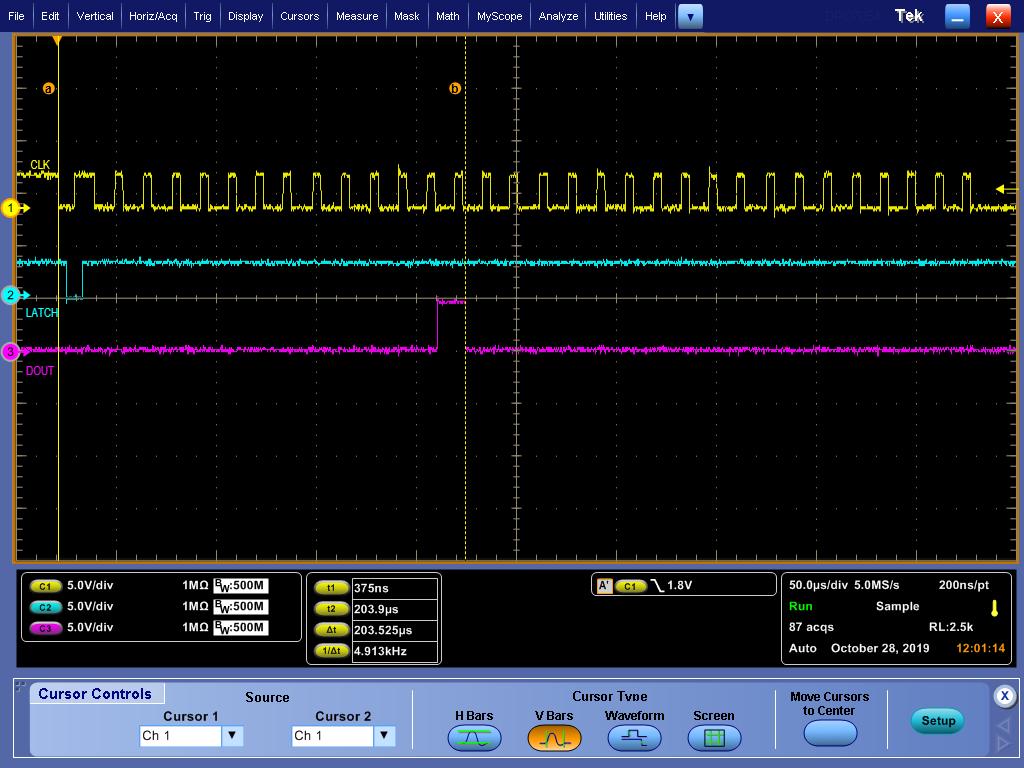
Task: Expand the menu bar dropdown arrow after Help
Action: [x=690, y=16]
